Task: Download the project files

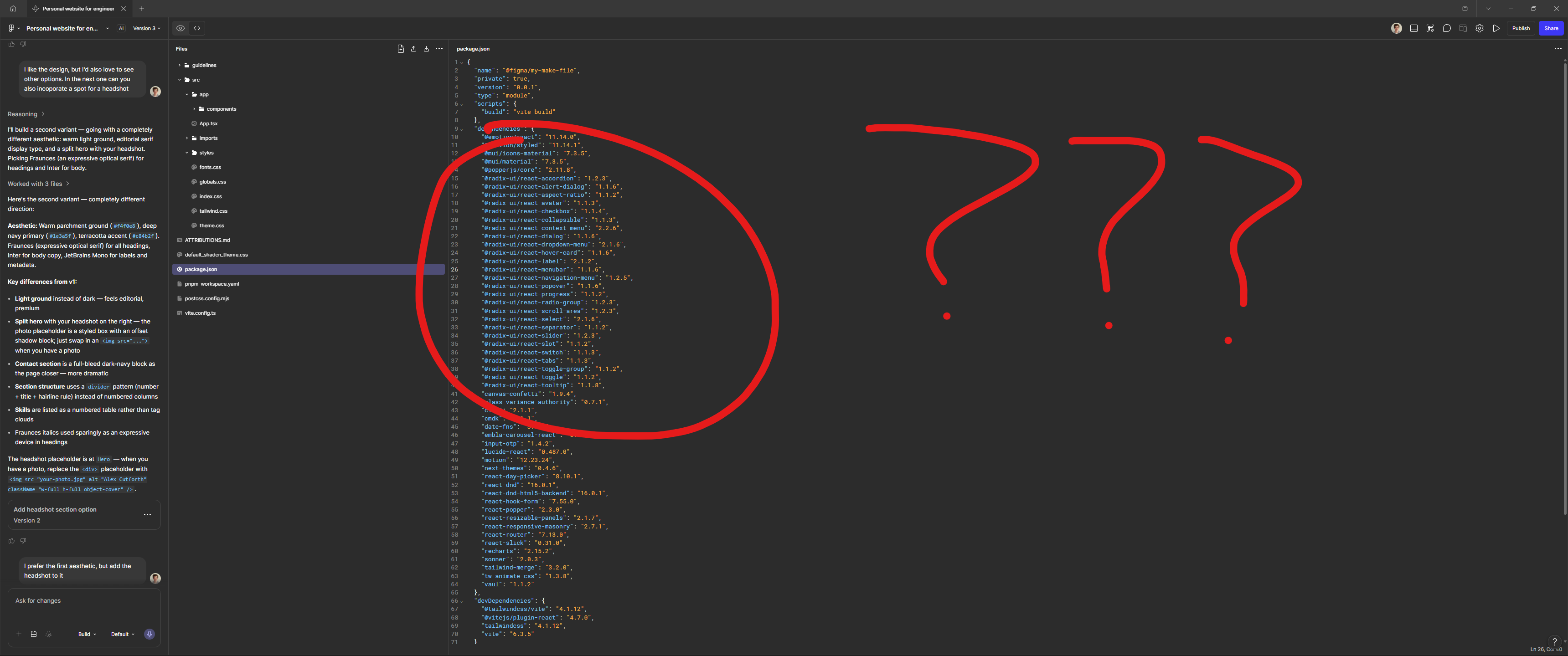Action: (426, 49)
